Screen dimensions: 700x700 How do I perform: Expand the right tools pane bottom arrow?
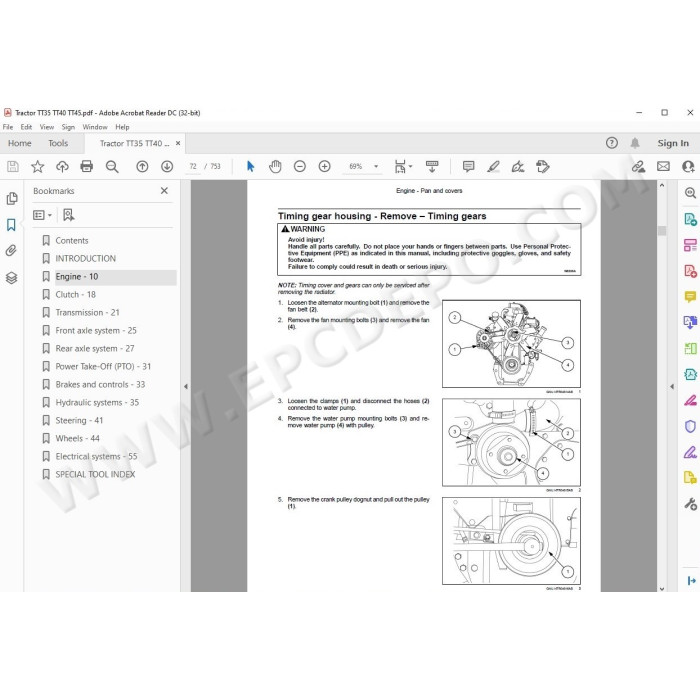692,580
